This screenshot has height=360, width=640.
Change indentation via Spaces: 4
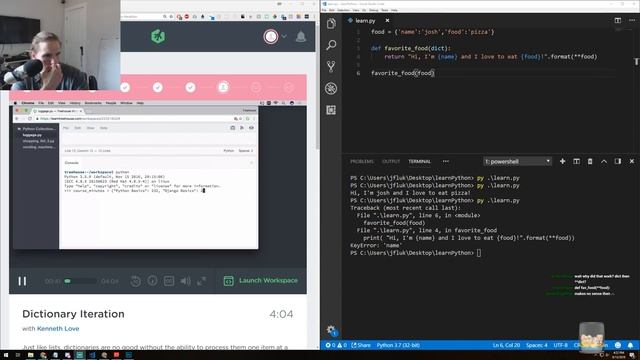[x=536, y=345]
